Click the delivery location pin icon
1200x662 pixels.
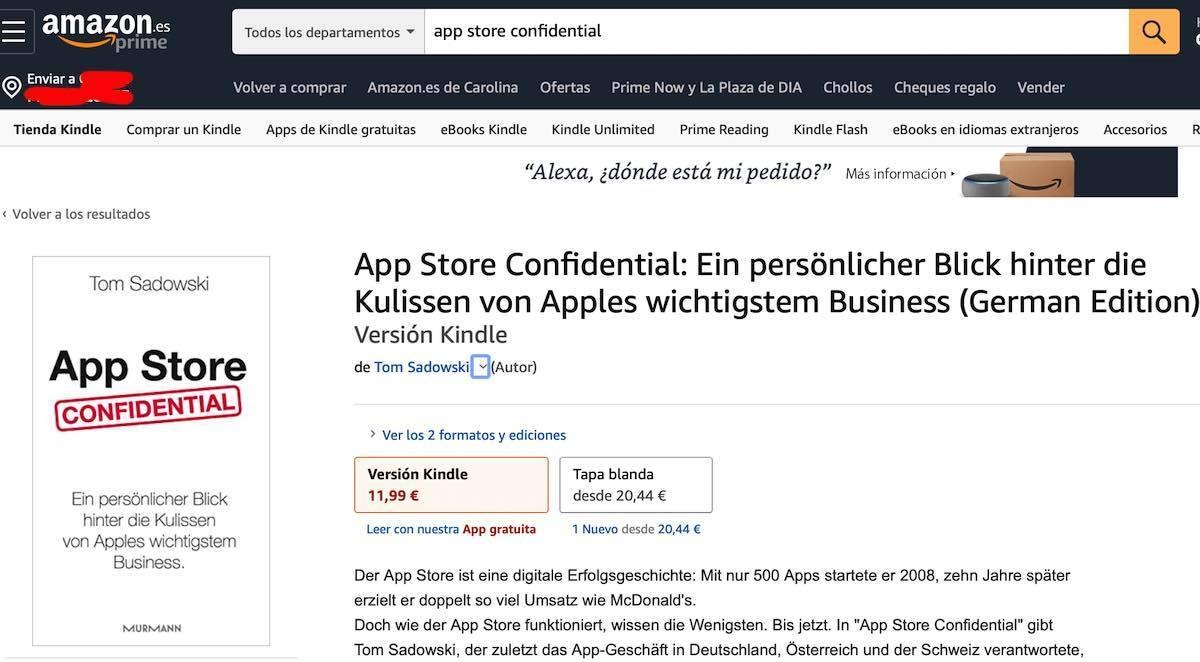tap(12, 88)
